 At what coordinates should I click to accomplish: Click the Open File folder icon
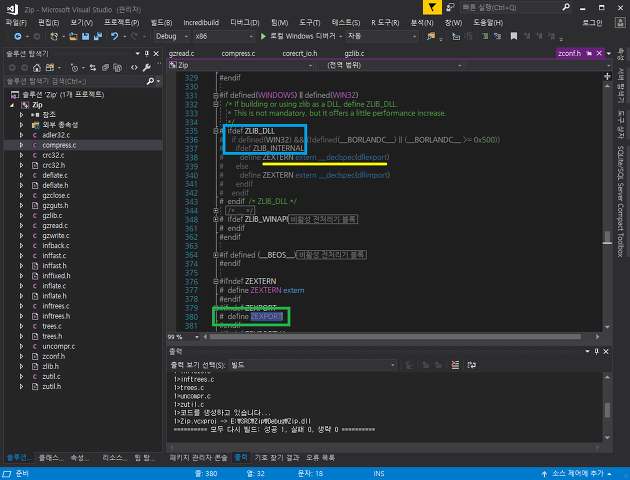73,37
